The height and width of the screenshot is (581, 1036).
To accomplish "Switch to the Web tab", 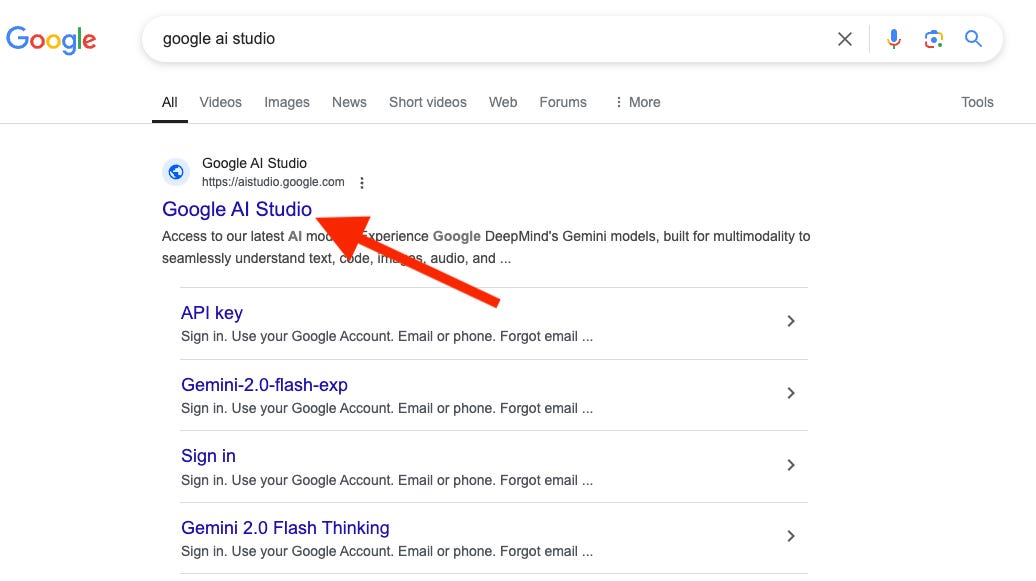I will [503, 102].
